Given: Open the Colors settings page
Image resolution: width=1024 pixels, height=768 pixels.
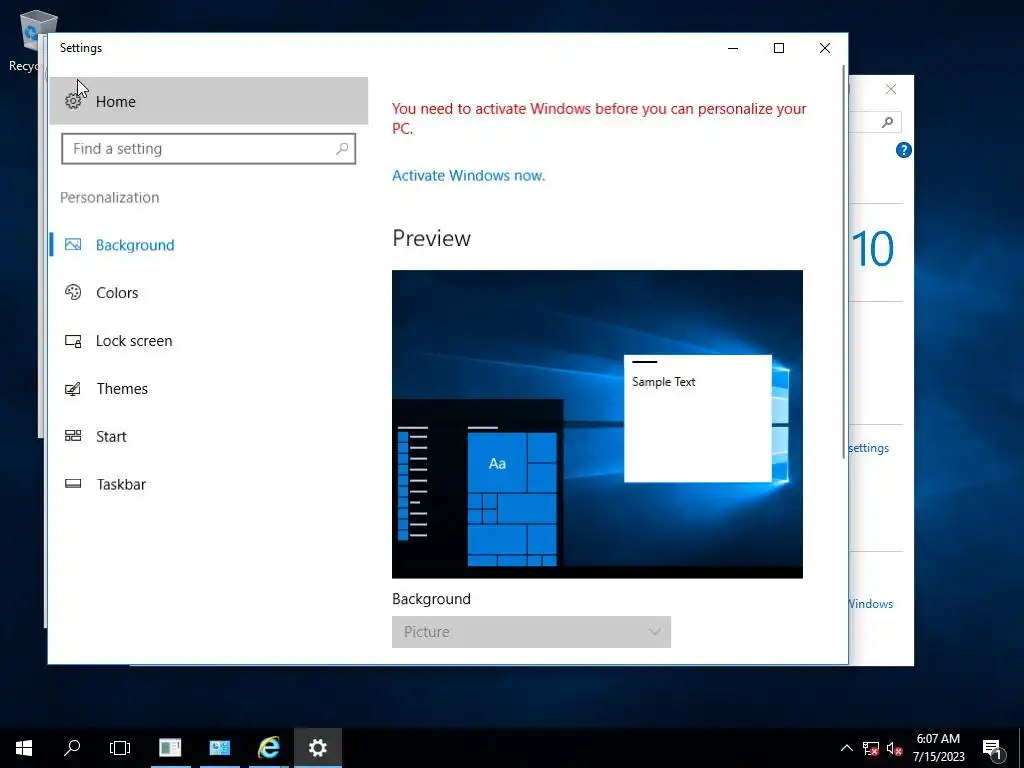Looking at the screenshot, I should [x=208, y=293].
